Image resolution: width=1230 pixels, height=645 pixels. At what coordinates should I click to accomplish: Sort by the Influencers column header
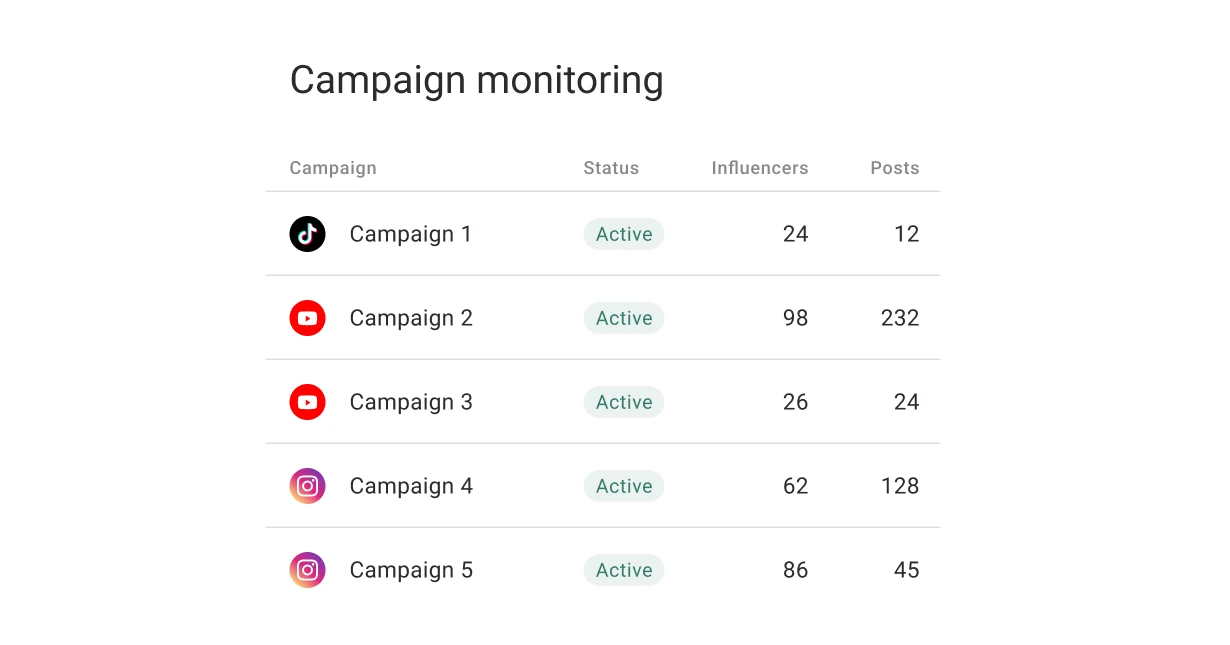pos(759,168)
